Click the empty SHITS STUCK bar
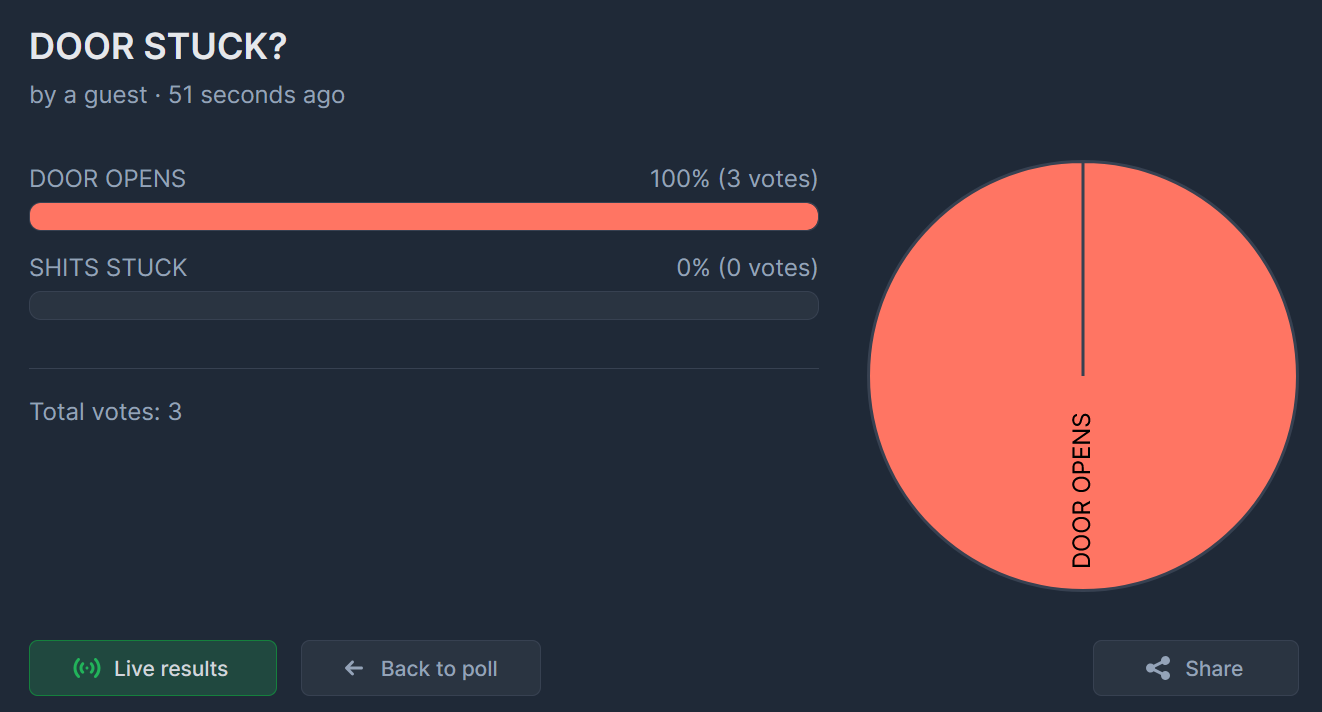The width and height of the screenshot is (1322, 712). [424, 305]
